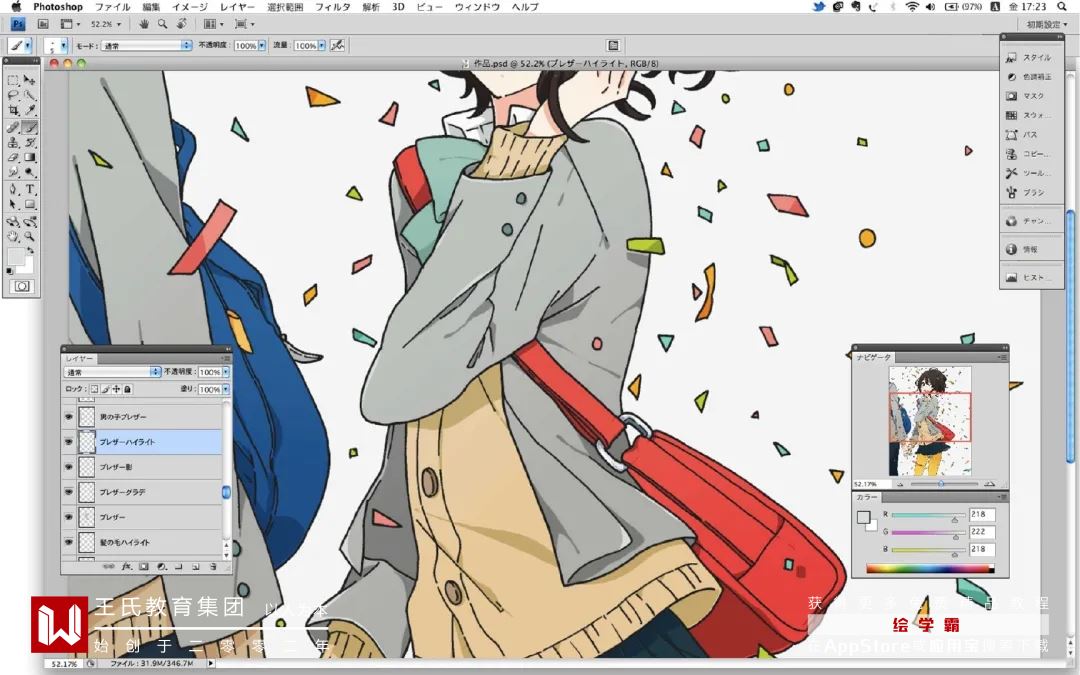Open the ウィンドウ menu
Image resolution: width=1080 pixels, height=675 pixels.
click(x=477, y=7)
